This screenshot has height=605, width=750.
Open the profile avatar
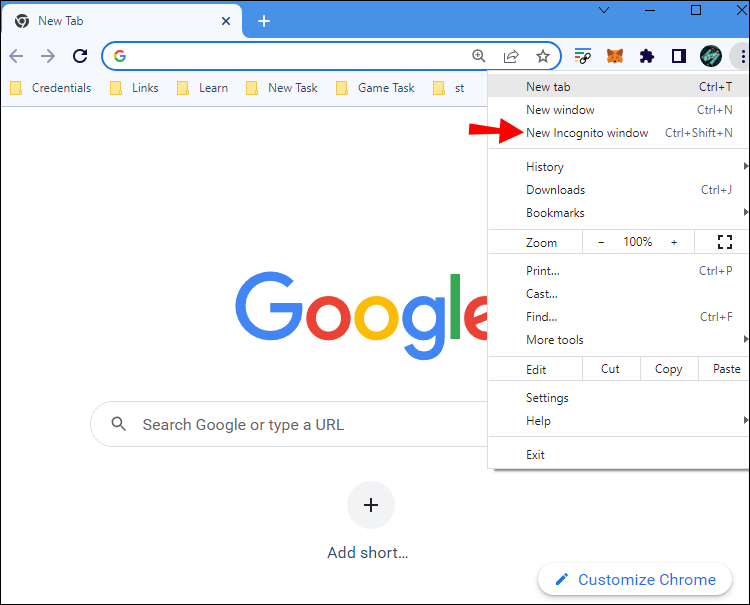pyautogui.click(x=711, y=56)
